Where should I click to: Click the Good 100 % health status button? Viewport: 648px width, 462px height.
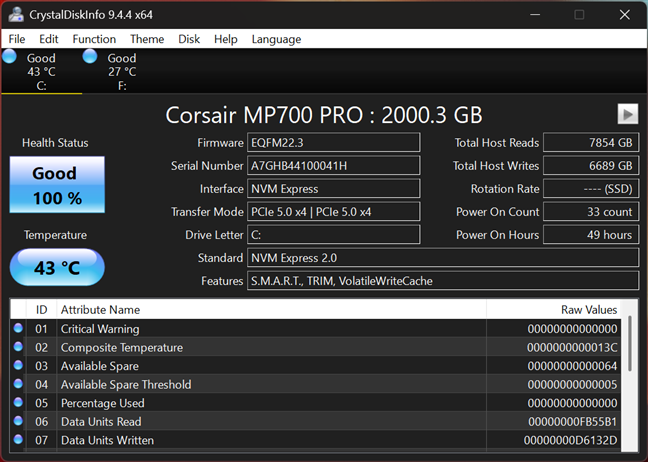click(x=57, y=185)
